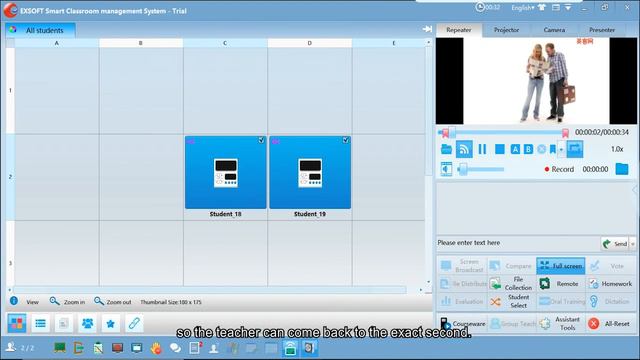Viewport: 640px width, 360px height.
Task: Click the end bookmark marker on timeline
Action: coord(565,133)
